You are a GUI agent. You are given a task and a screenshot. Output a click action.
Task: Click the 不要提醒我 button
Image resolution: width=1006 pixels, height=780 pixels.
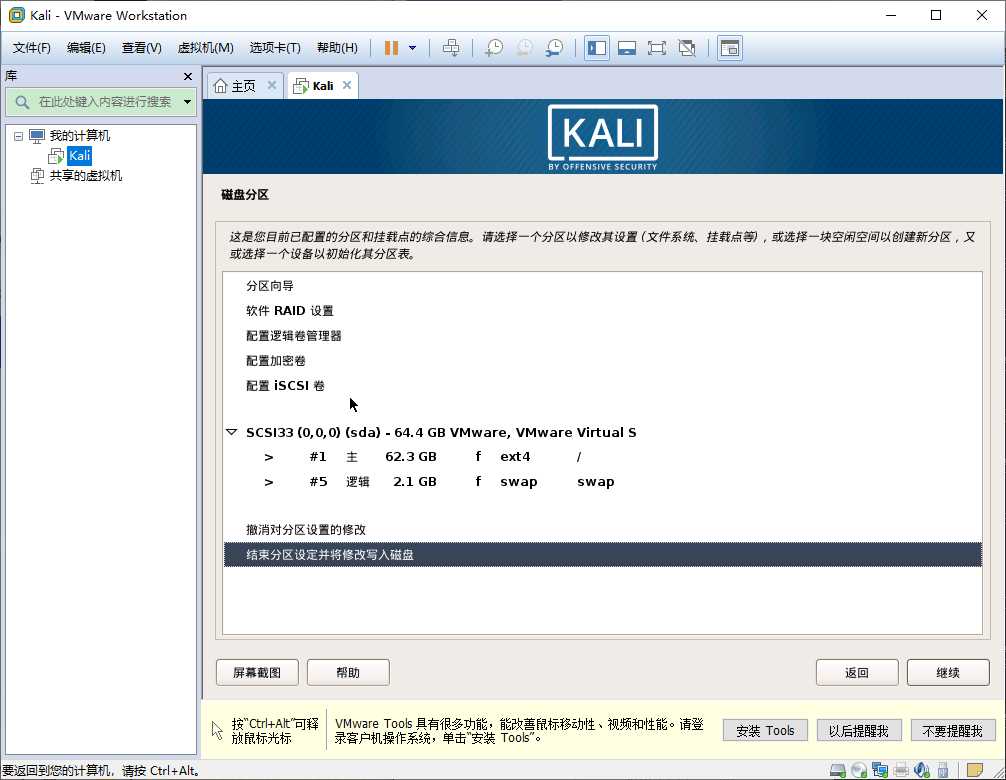(952, 731)
